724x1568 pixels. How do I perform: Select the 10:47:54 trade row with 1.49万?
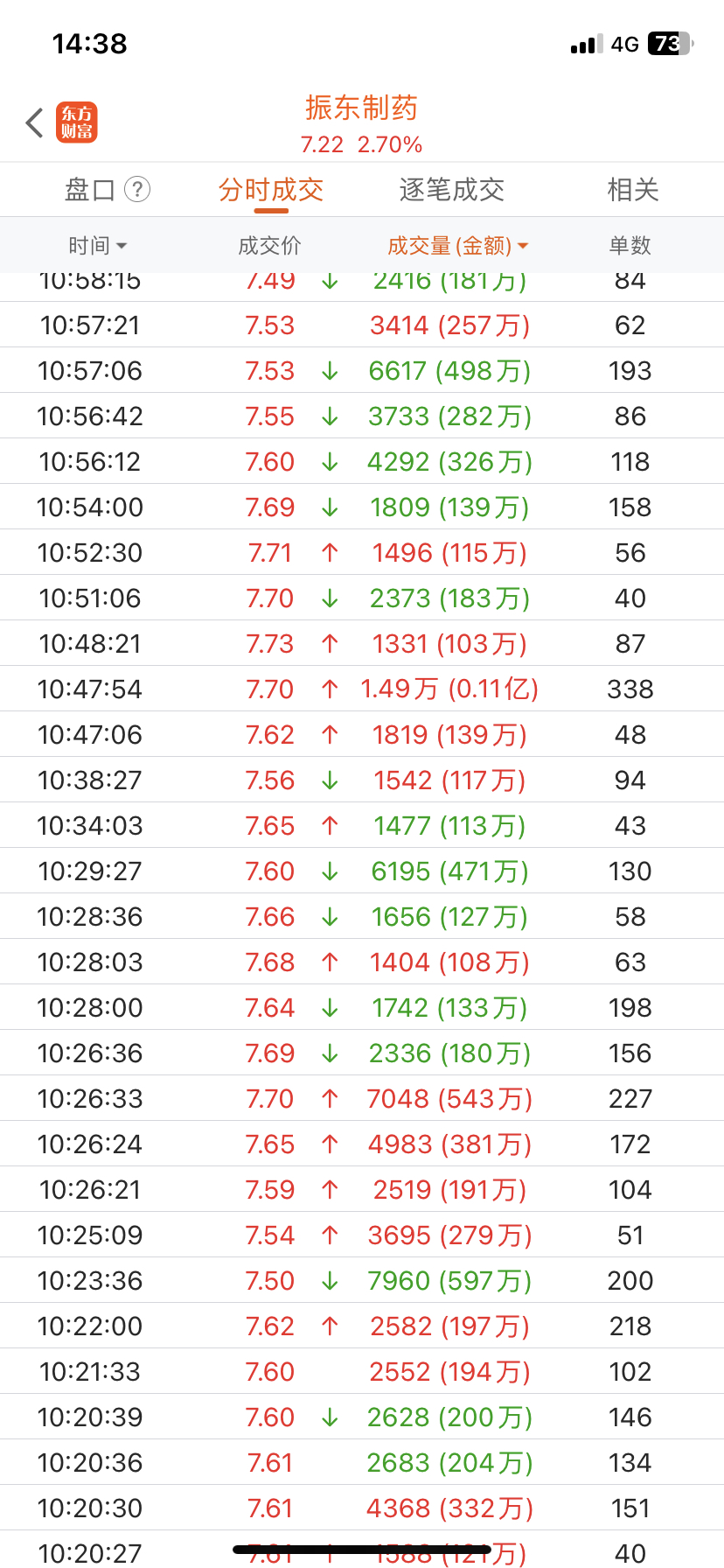362,689
